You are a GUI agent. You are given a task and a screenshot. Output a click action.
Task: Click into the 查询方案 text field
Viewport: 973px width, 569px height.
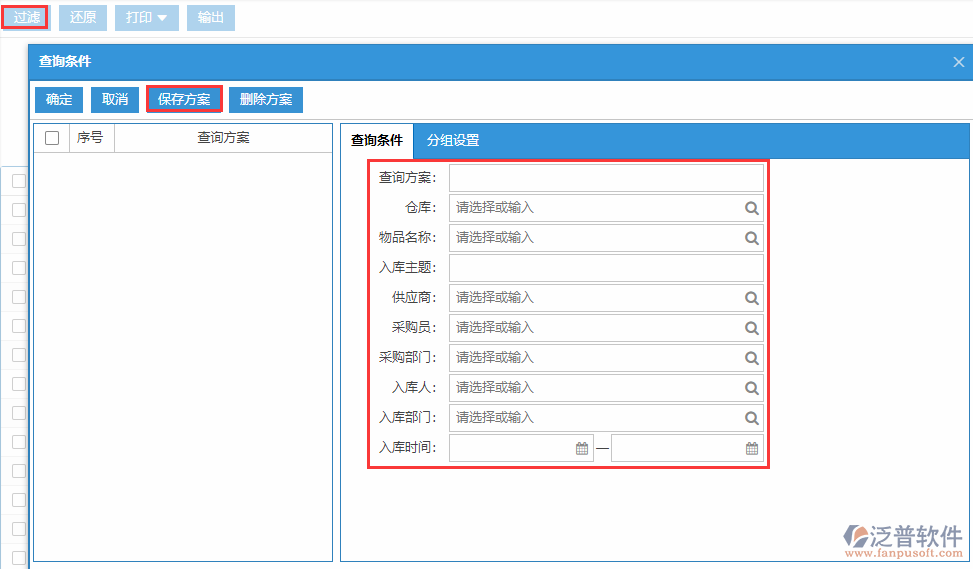606,178
